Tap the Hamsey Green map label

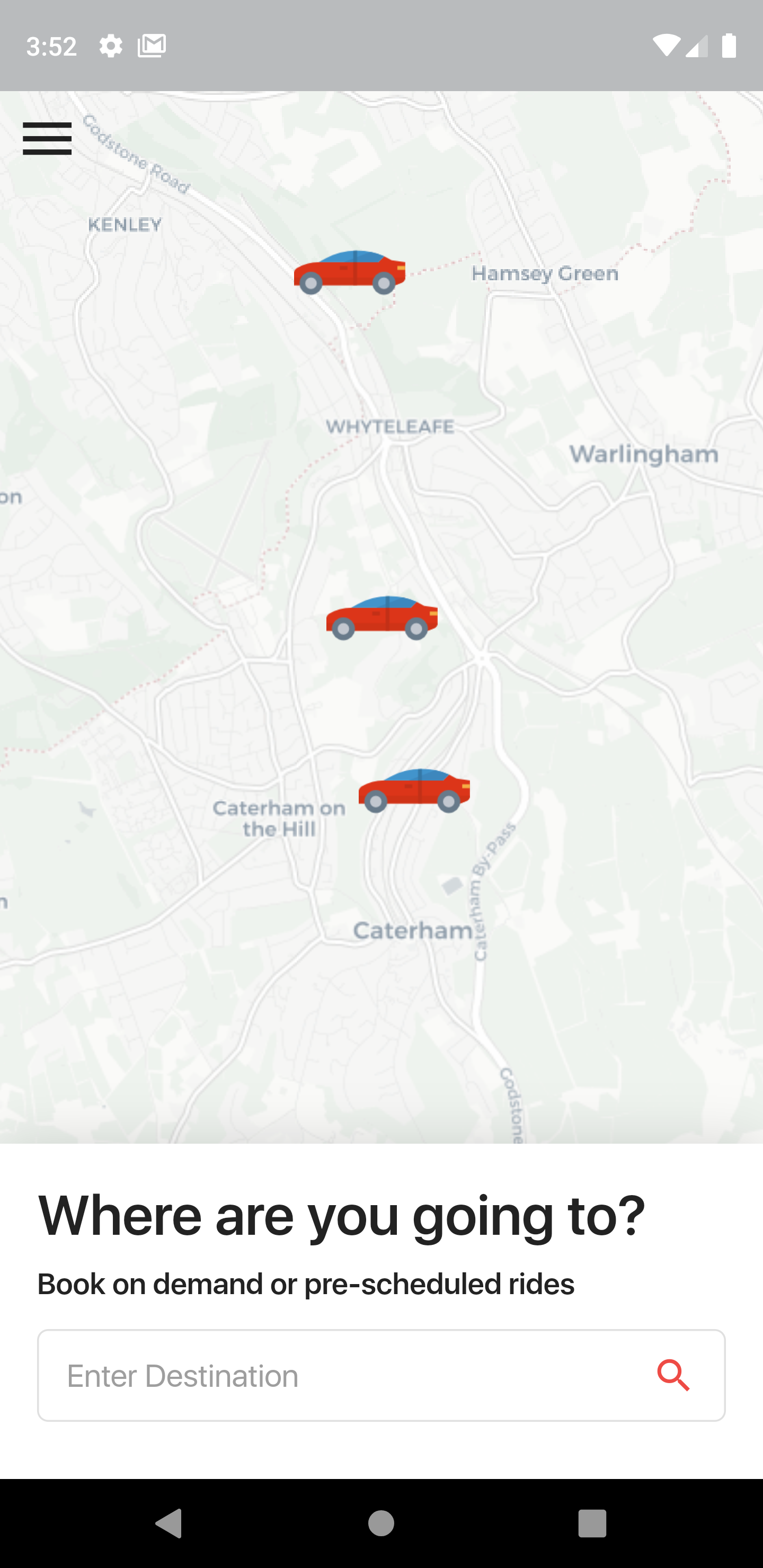tap(545, 273)
